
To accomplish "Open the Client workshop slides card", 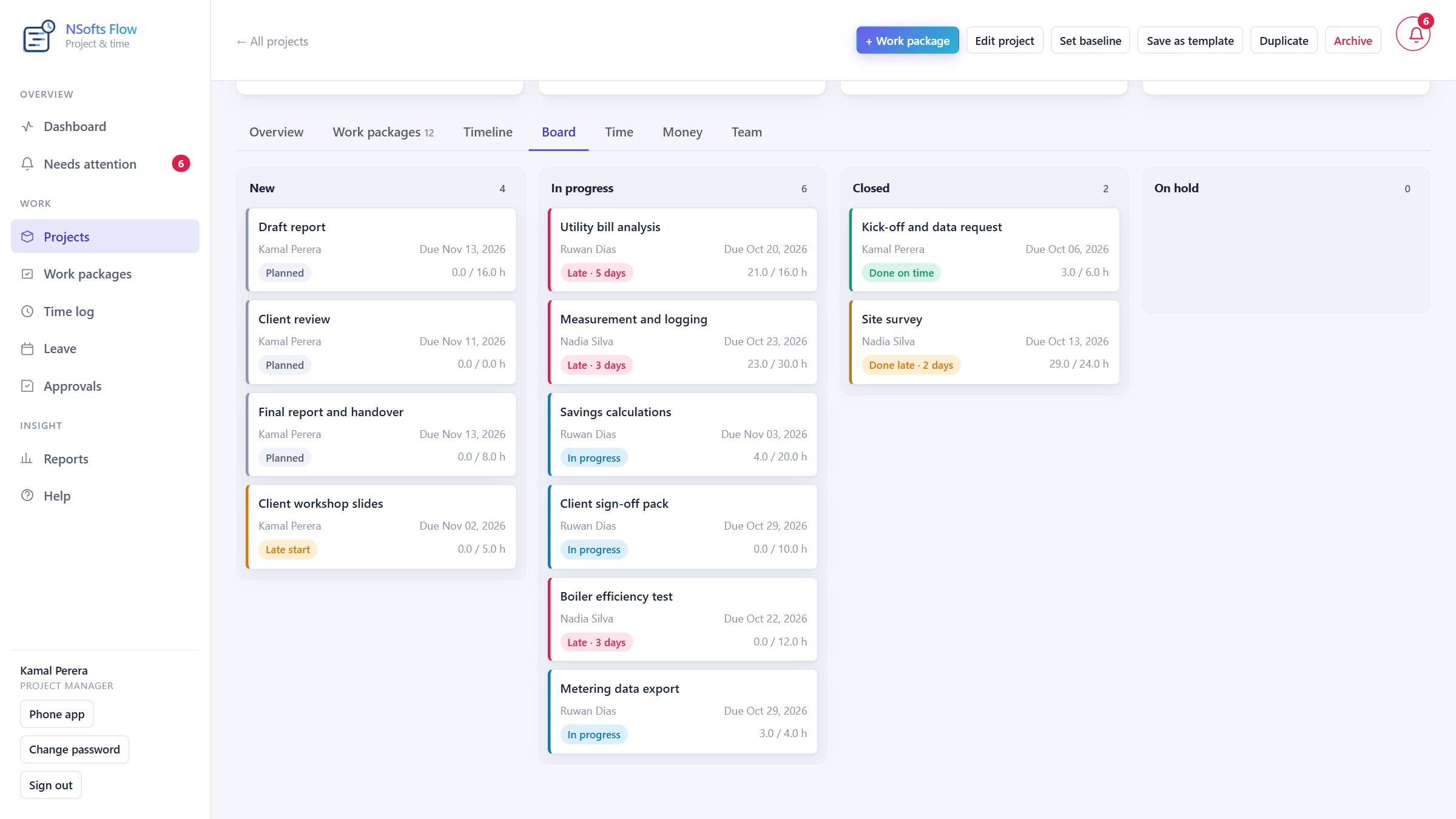I will coord(381,527).
